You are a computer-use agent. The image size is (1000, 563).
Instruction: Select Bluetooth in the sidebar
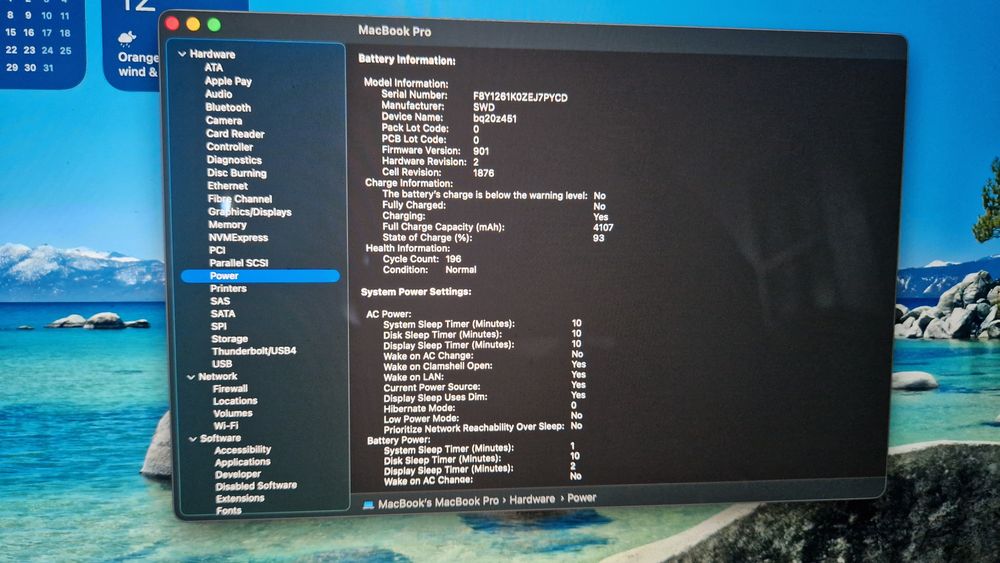click(228, 107)
